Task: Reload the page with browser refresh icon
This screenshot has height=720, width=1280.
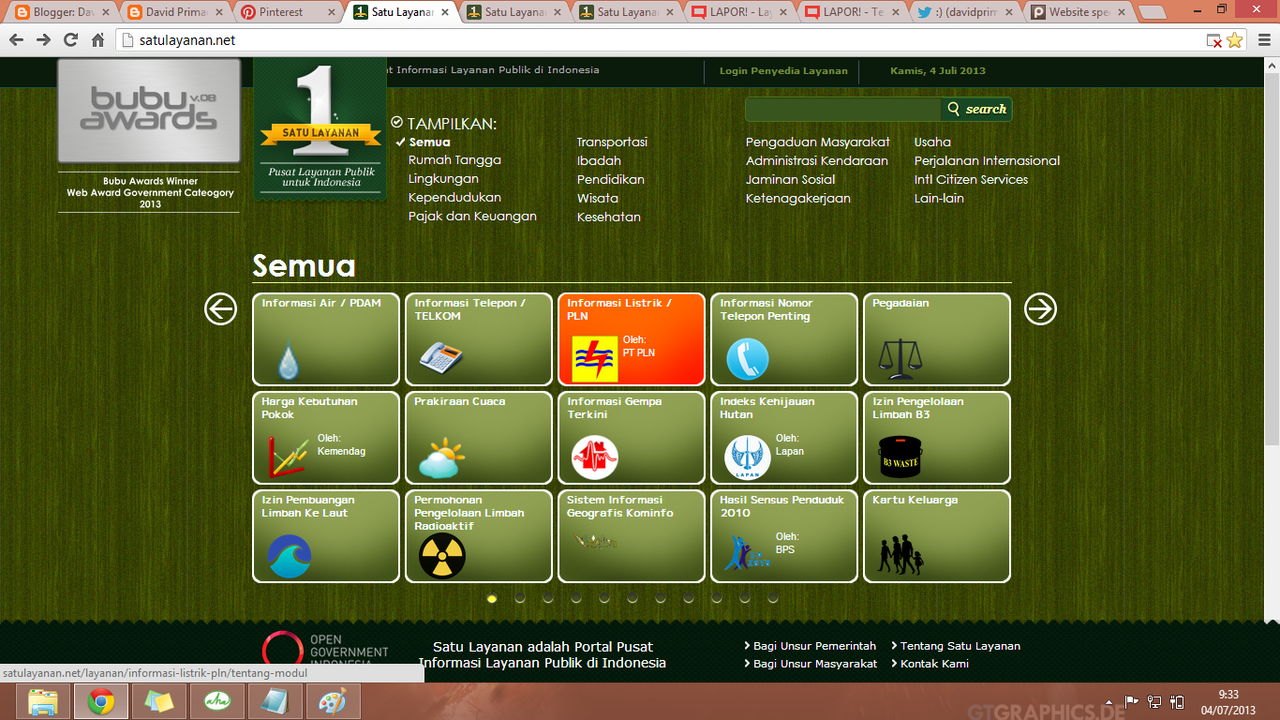Action: click(70, 40)
